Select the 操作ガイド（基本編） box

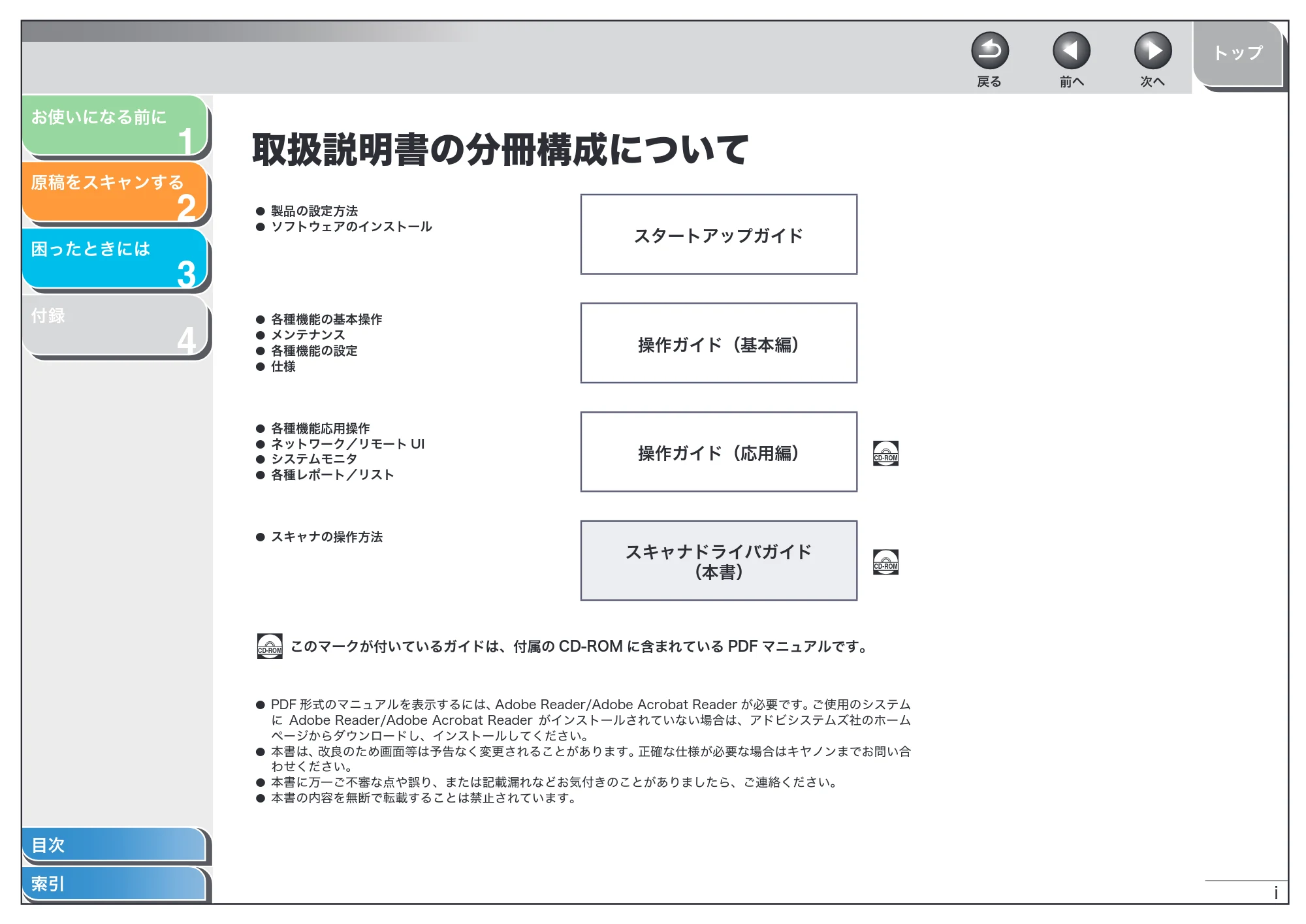click(718, 343)
